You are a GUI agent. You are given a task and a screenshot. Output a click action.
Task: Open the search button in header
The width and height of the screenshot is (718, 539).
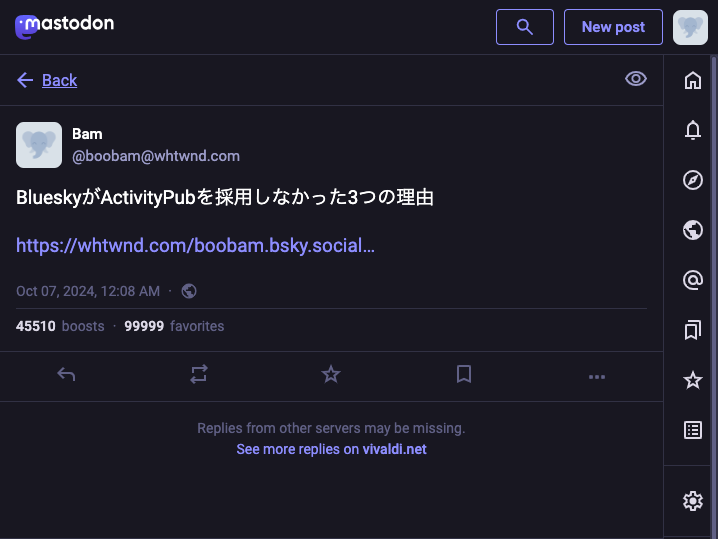click(x=524, y=27)
